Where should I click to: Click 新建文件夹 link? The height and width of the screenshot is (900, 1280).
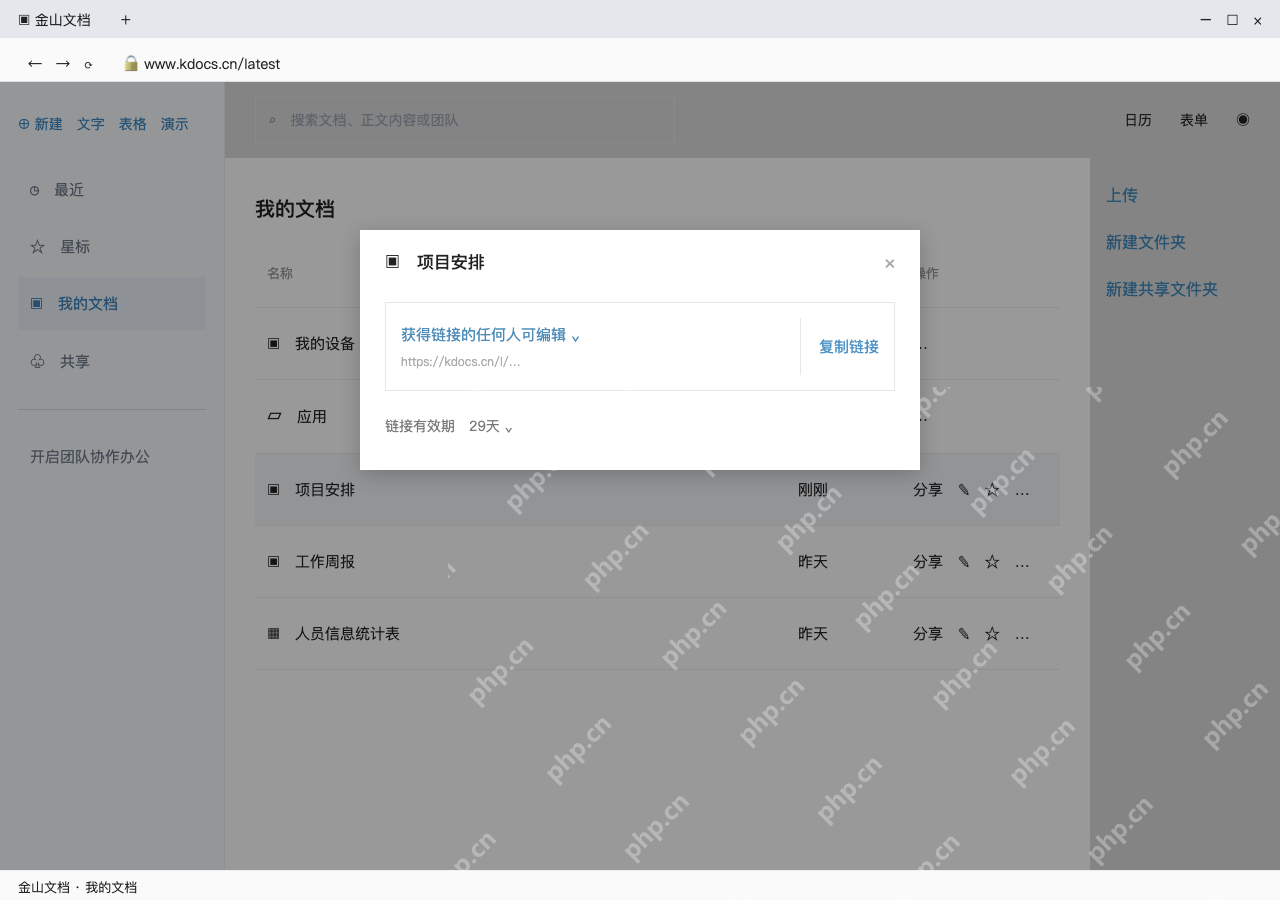pos(1146,242)
